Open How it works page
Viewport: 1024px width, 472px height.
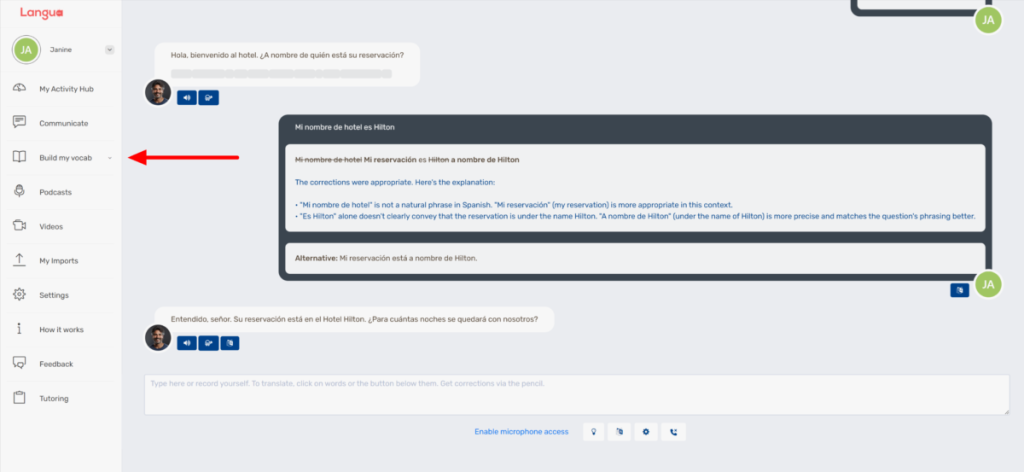click(61, 330)
